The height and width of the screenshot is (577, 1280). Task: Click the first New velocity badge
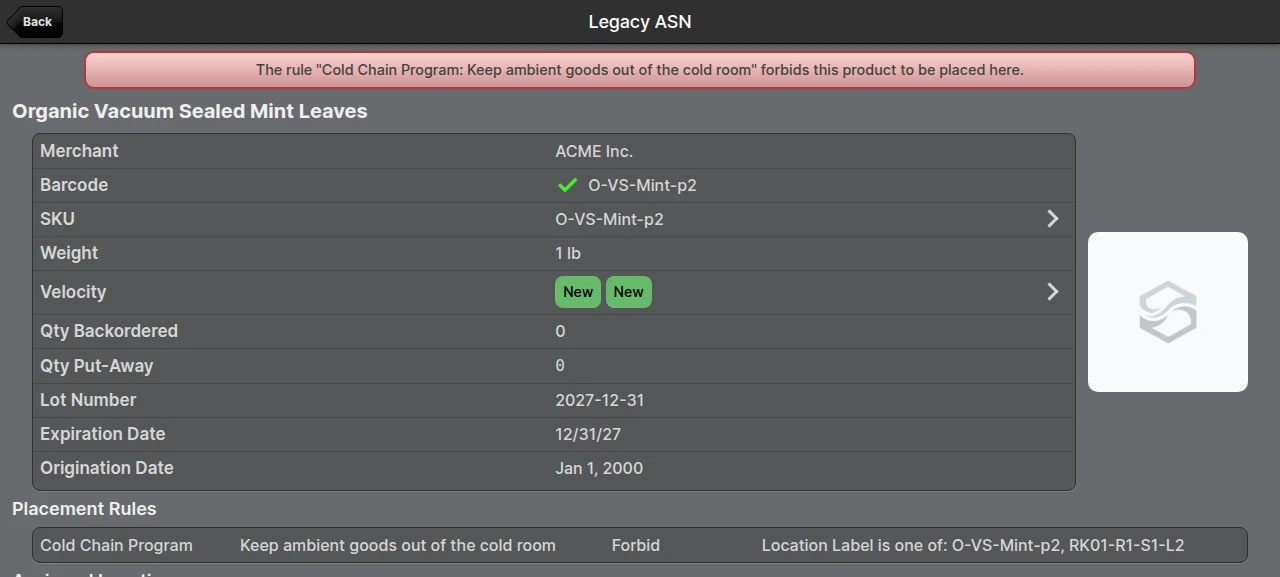coord(578,292)
